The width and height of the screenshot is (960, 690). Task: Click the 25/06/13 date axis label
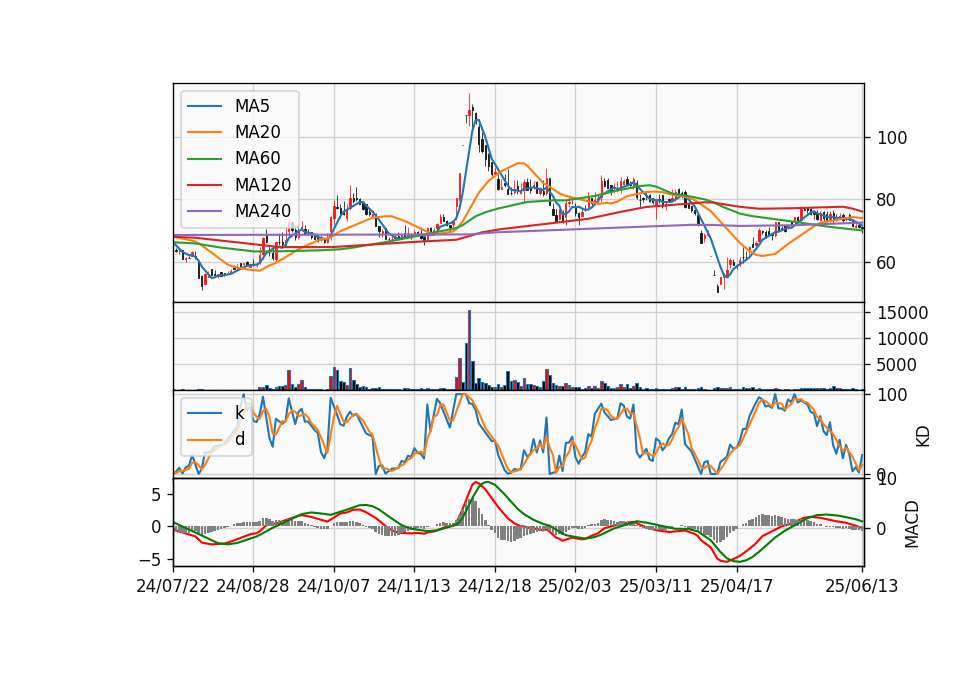(x=861, y=586)
